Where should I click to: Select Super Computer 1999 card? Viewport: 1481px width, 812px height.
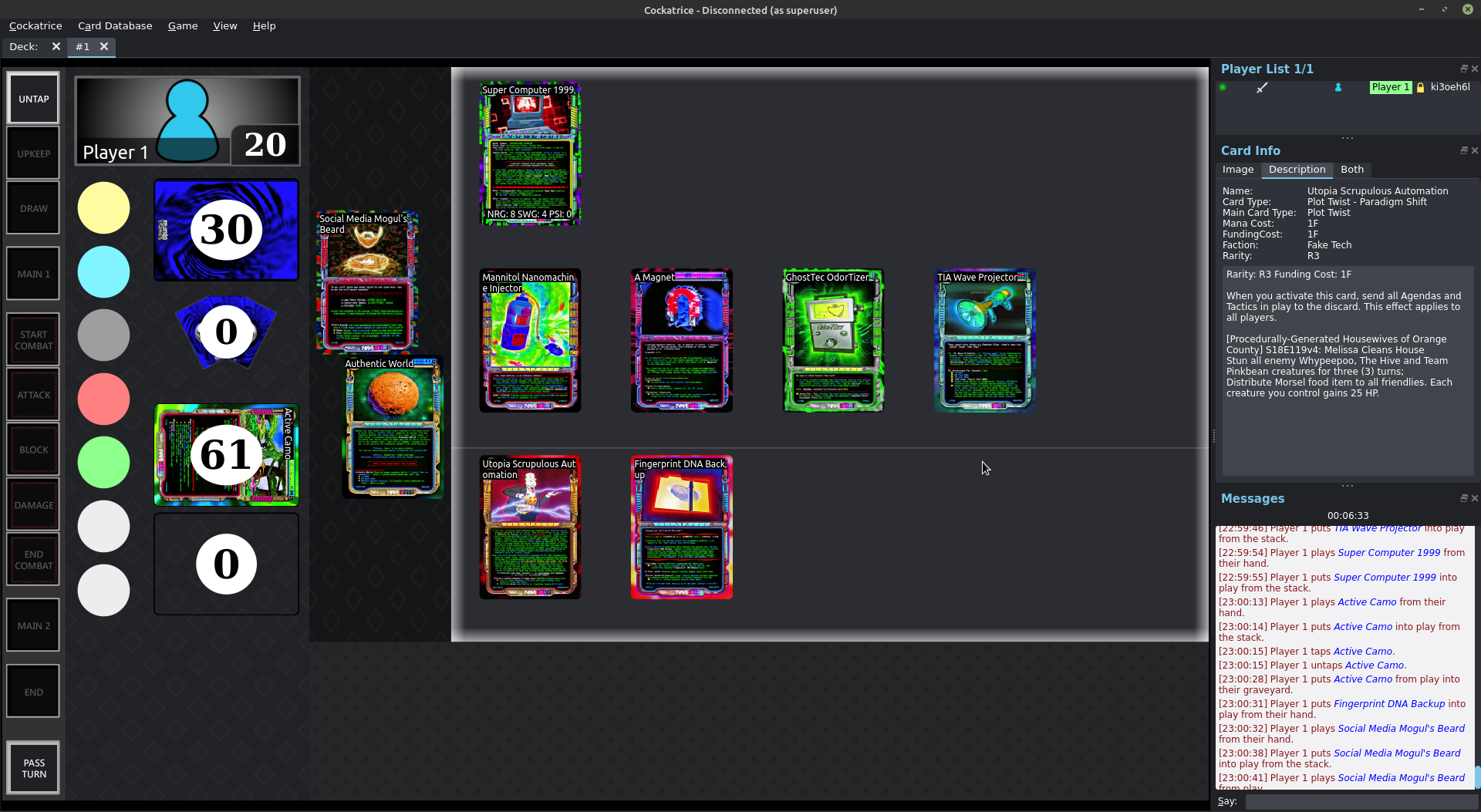pyautogui.click(x=530, y=153)
